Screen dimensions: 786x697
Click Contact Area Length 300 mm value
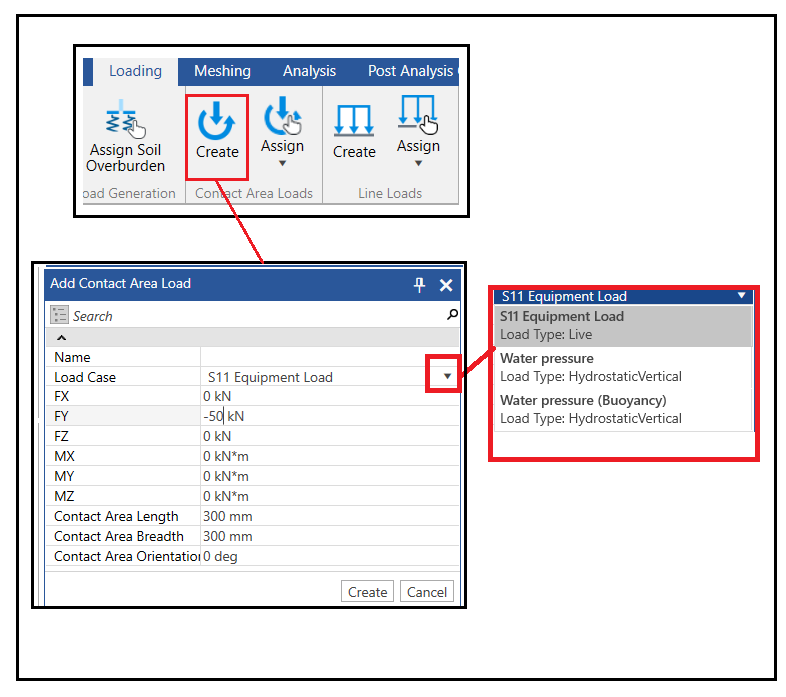tap(330, 516)
